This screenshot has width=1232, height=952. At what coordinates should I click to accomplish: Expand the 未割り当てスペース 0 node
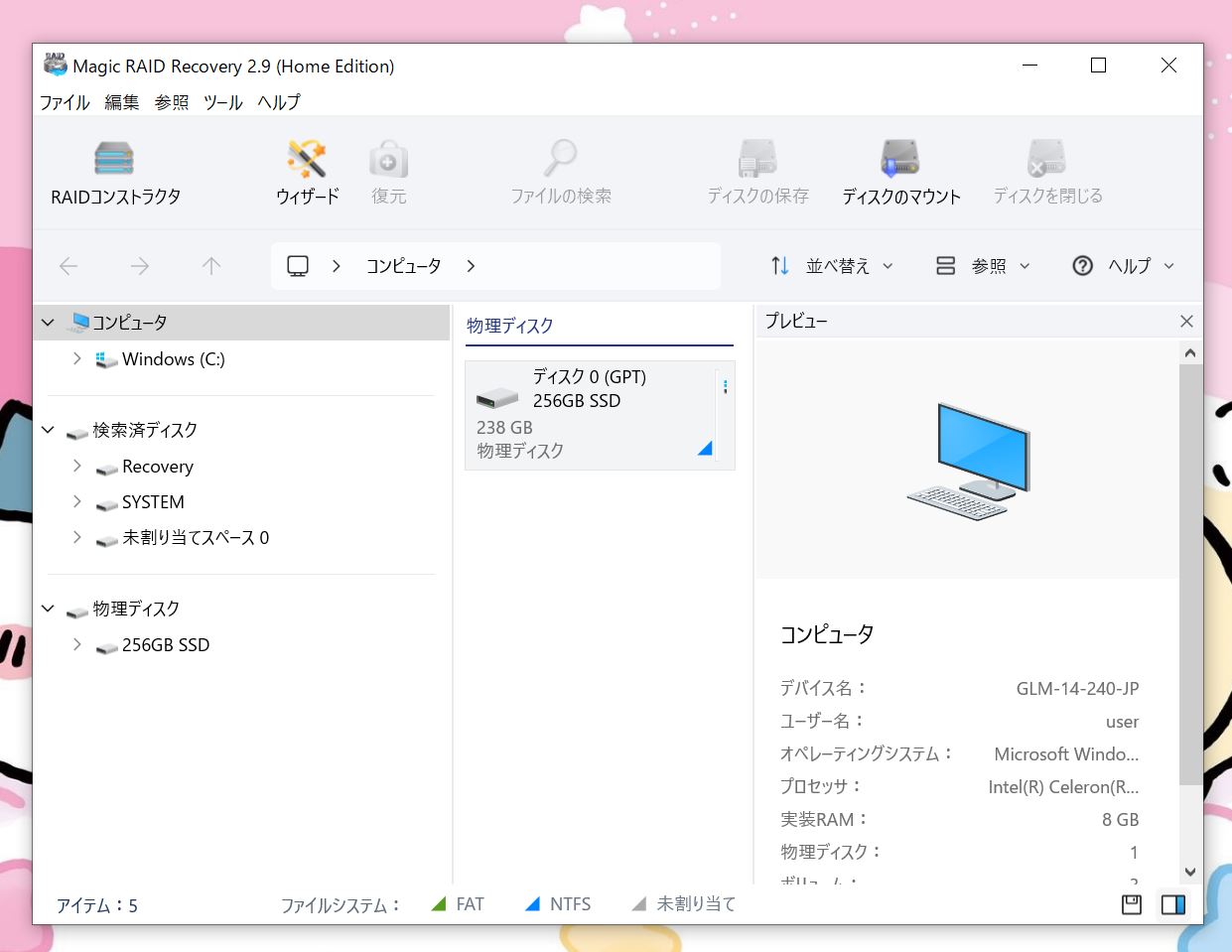click(x=76, y=538)
